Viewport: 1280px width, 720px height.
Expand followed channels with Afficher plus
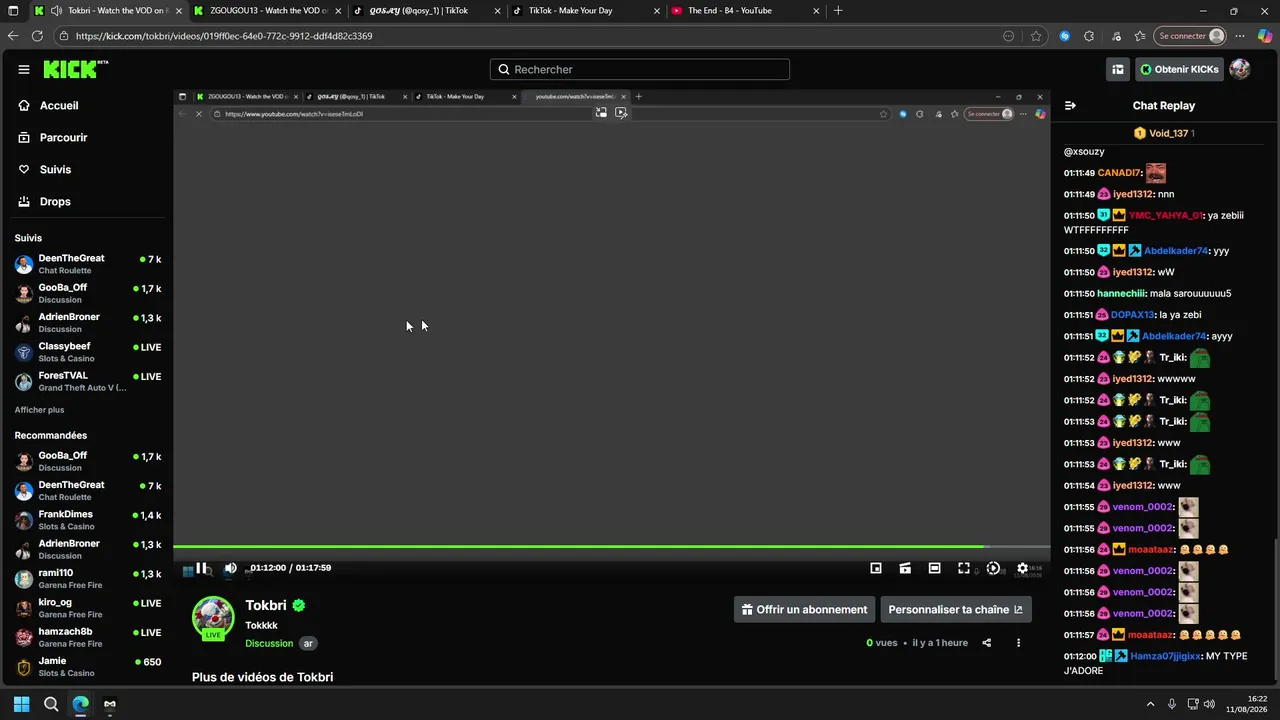[x=39, y=410]
